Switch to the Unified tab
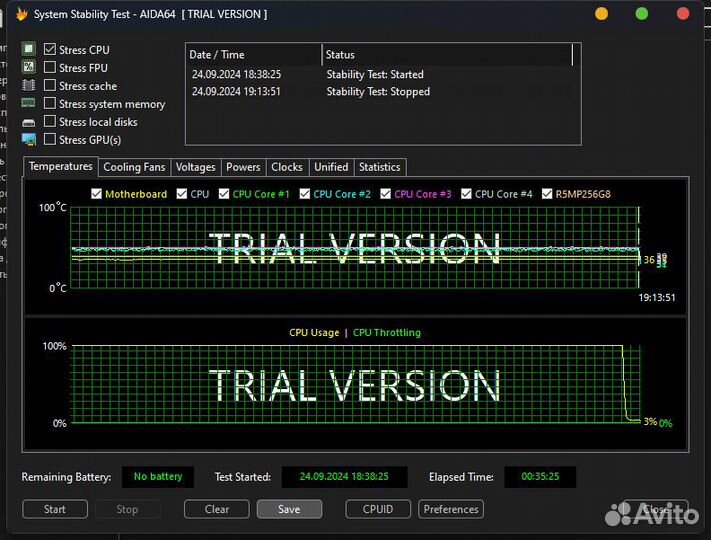The height and width of the screenshot is (540, 711). [331, 167]
